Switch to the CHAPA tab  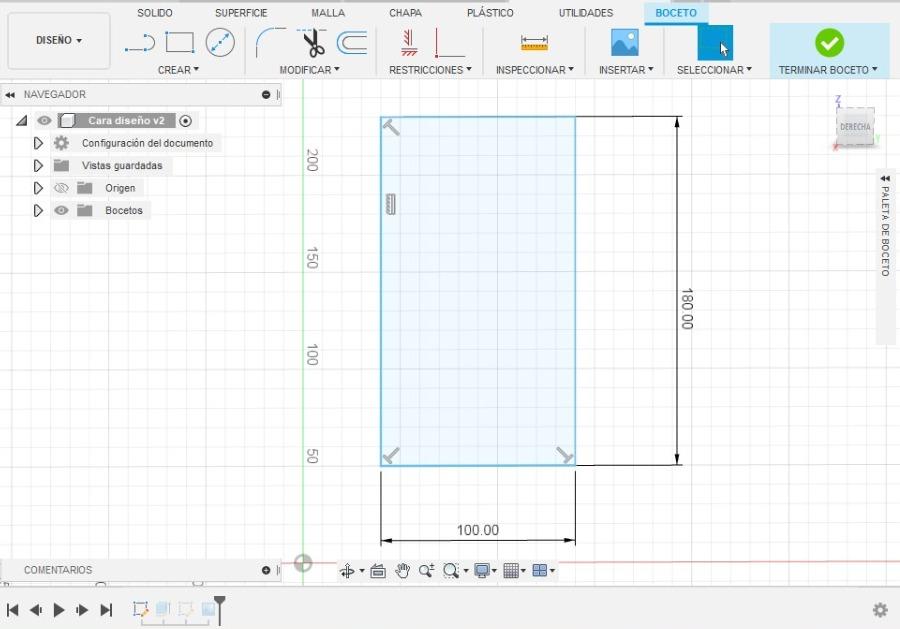point(405,13)
